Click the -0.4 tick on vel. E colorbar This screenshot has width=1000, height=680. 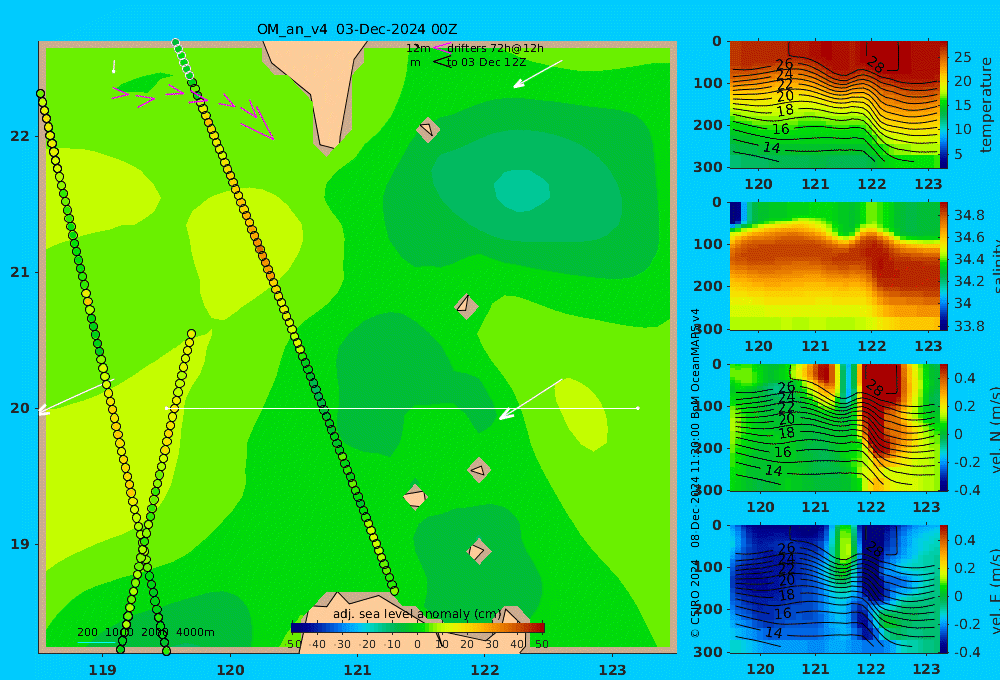tap(965, 652)
